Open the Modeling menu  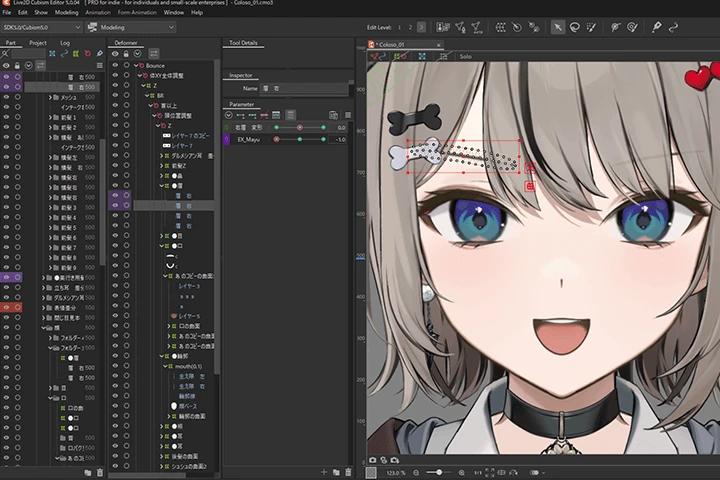(x=67, y=12)
